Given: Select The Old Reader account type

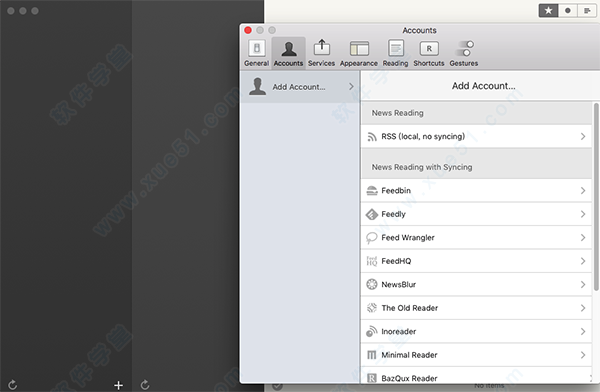Looking at the screenshot, I should pos(477,308).
